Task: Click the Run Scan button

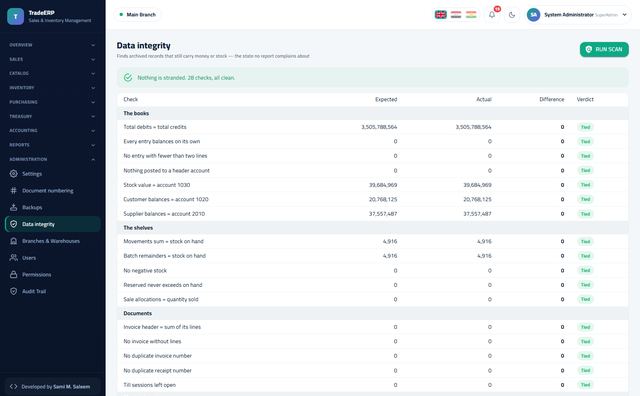Action: click(x=604, y=49)
